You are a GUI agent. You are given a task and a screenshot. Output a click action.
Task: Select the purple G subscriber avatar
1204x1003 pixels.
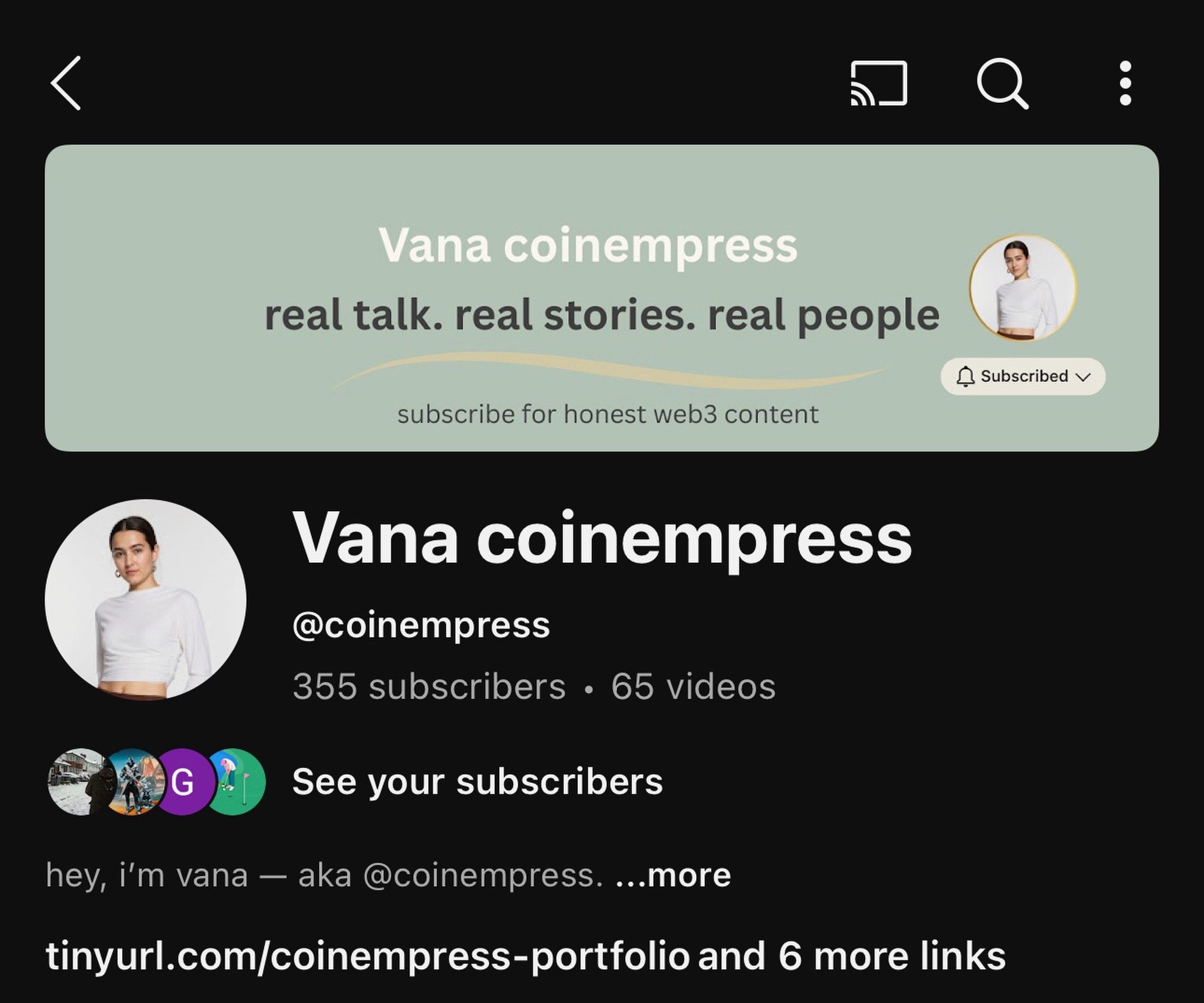point(183,781)
